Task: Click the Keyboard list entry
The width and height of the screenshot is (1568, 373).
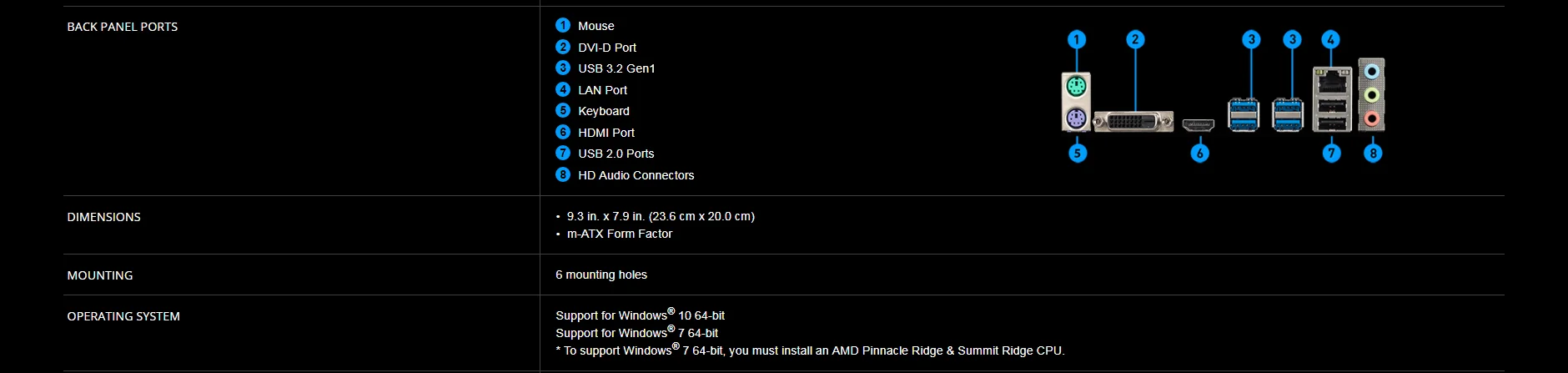Action: (604, 111)
